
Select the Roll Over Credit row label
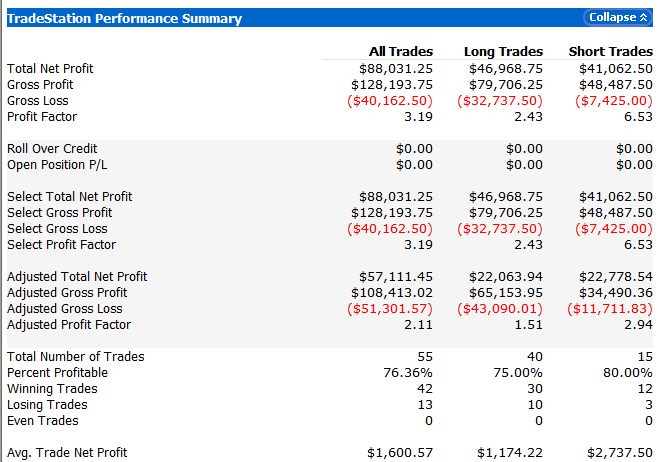pyautogui.click(x=52, y=149)
